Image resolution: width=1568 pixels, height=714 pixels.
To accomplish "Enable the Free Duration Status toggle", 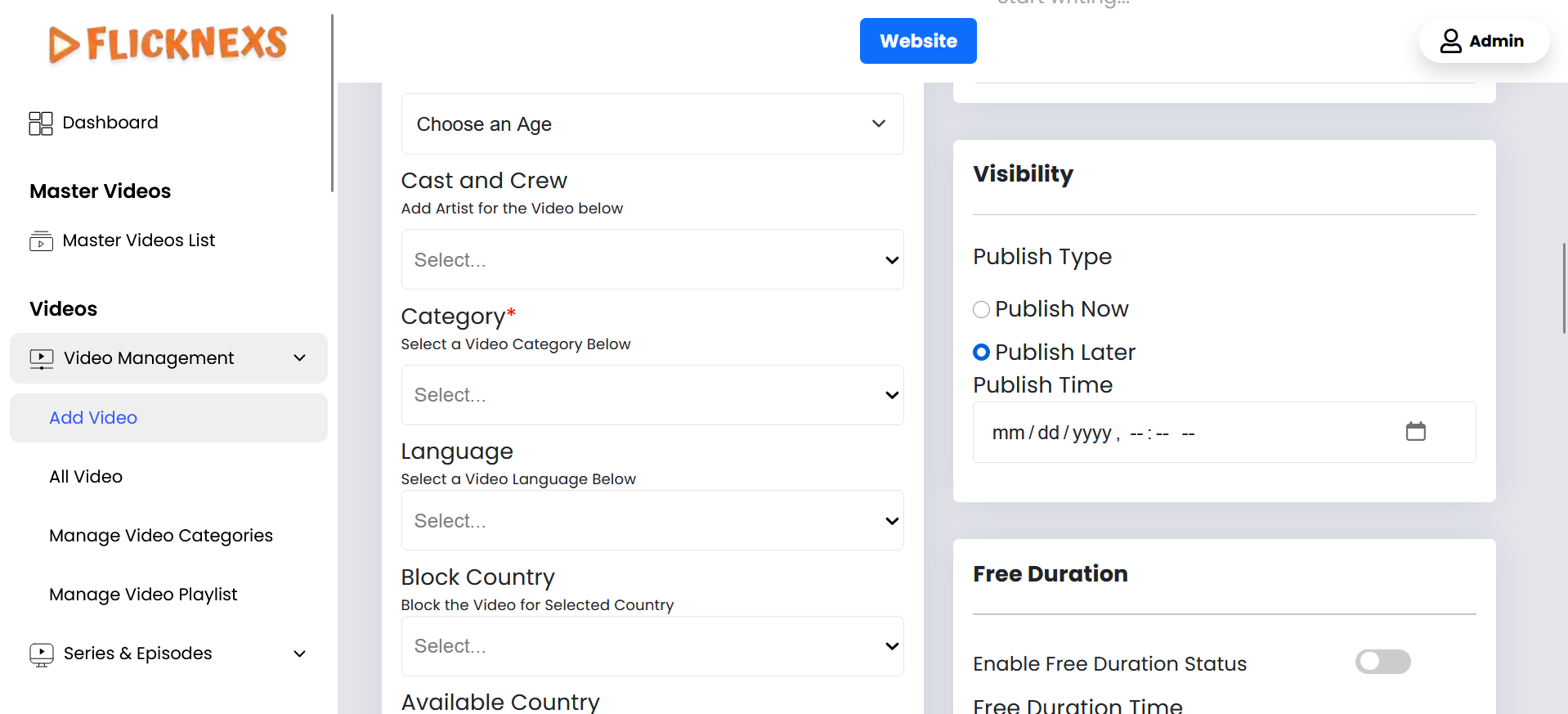I will tap(1382, 662).
